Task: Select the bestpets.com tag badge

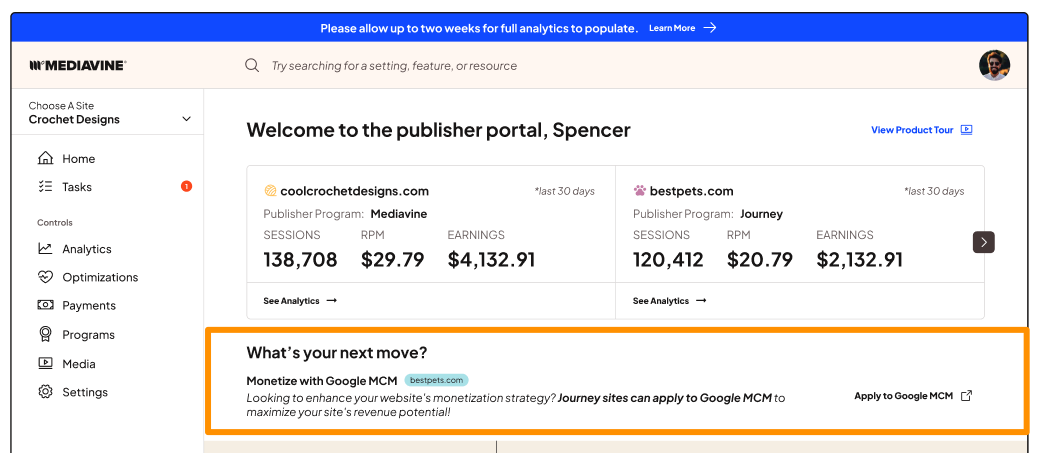Action: click(437, 380)
